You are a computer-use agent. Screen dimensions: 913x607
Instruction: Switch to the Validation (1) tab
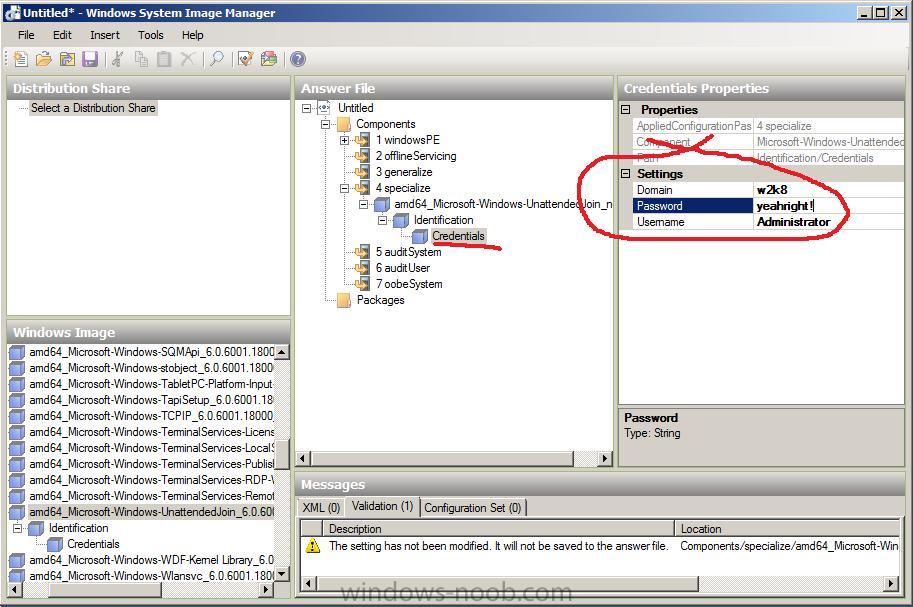(x=383, y=506)
